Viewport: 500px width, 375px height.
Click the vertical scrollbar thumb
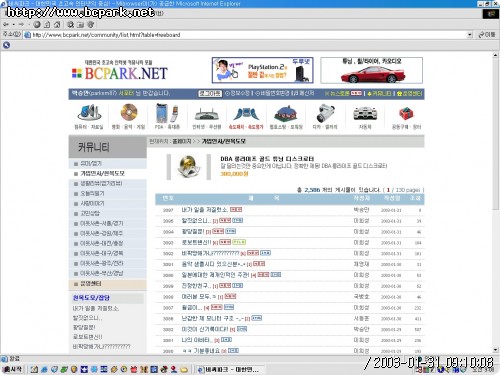click(x=496, y=134)
